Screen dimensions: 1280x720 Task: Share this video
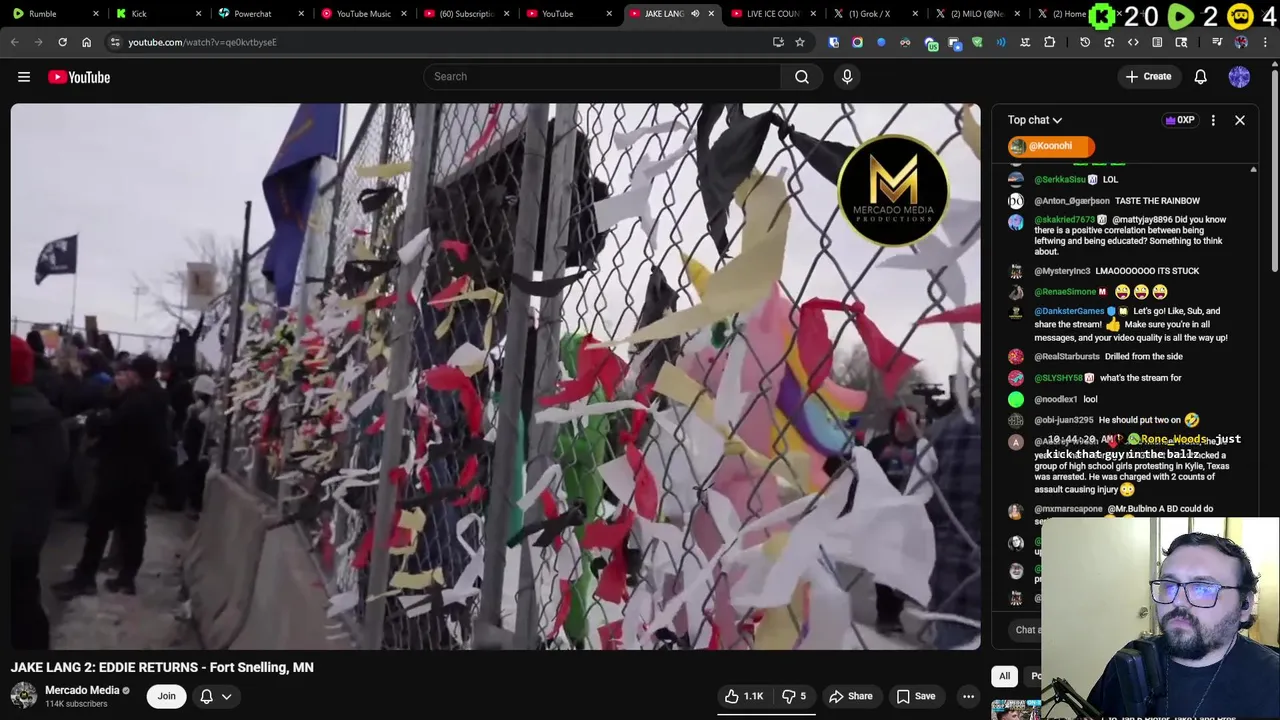coord(851,696)
